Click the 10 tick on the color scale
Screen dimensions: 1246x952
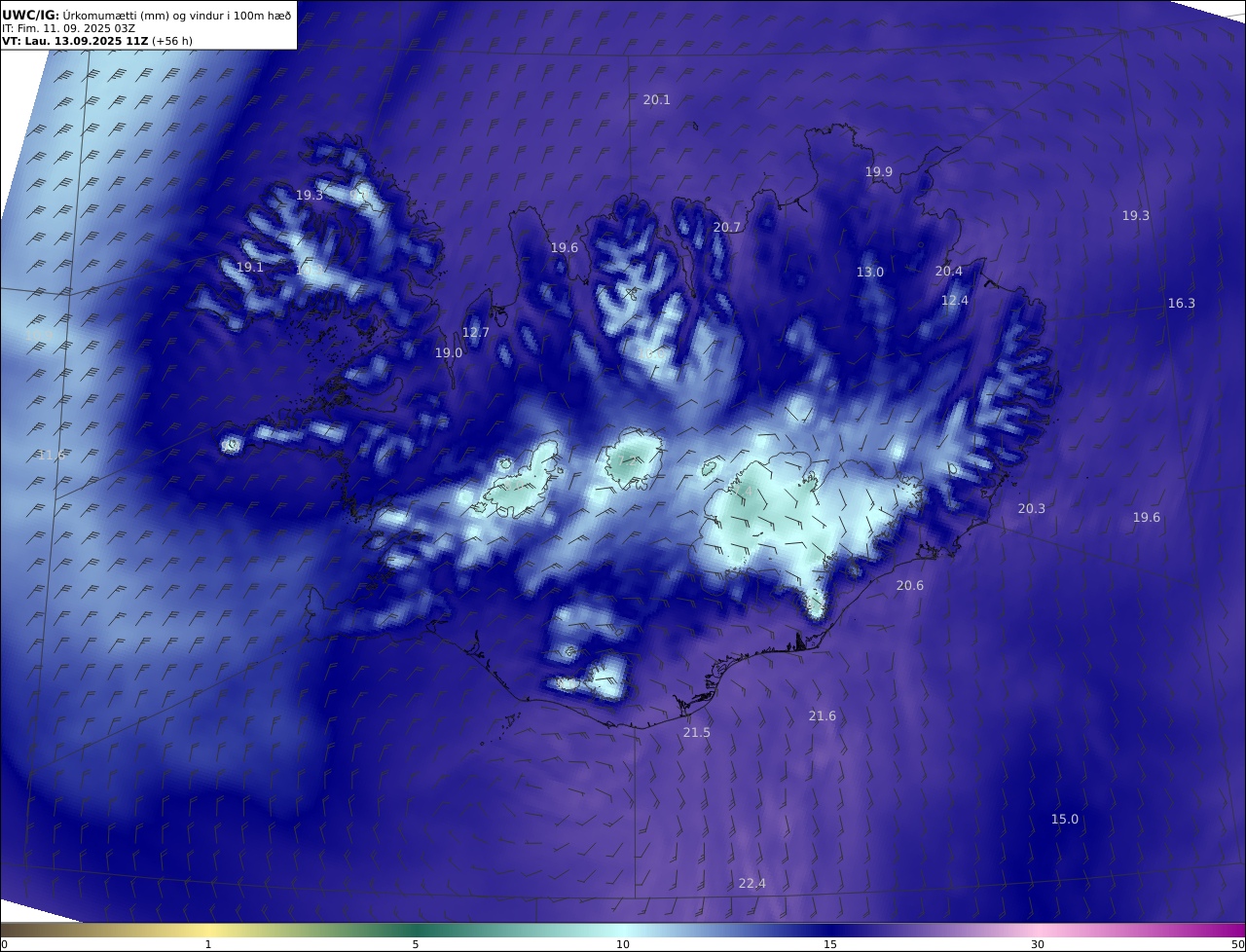click(x=623, y=944)
